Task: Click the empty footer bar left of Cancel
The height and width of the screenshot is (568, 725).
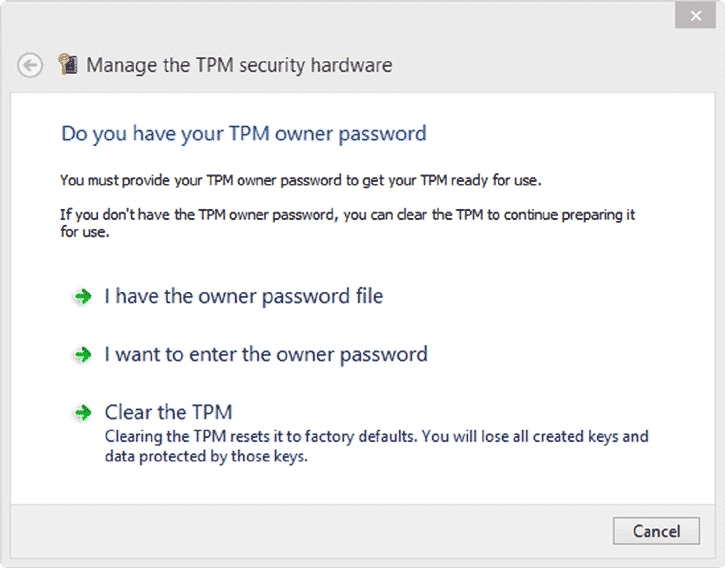Action: click(300, 531)
